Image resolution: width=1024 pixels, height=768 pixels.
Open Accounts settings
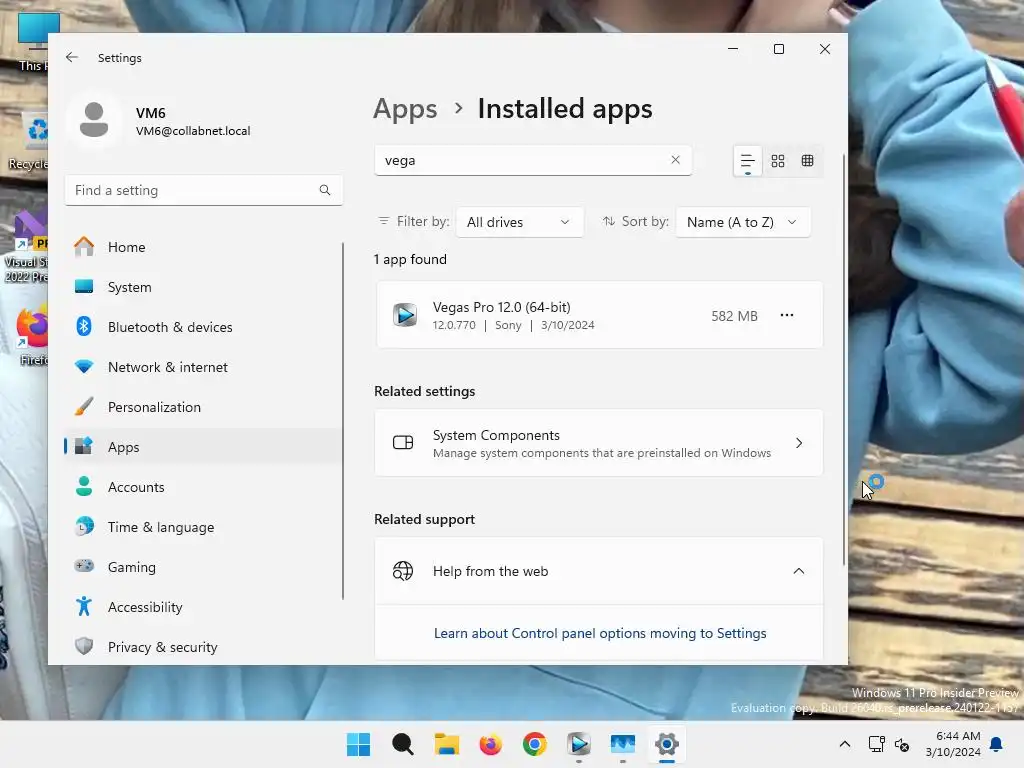coord(203,487)
